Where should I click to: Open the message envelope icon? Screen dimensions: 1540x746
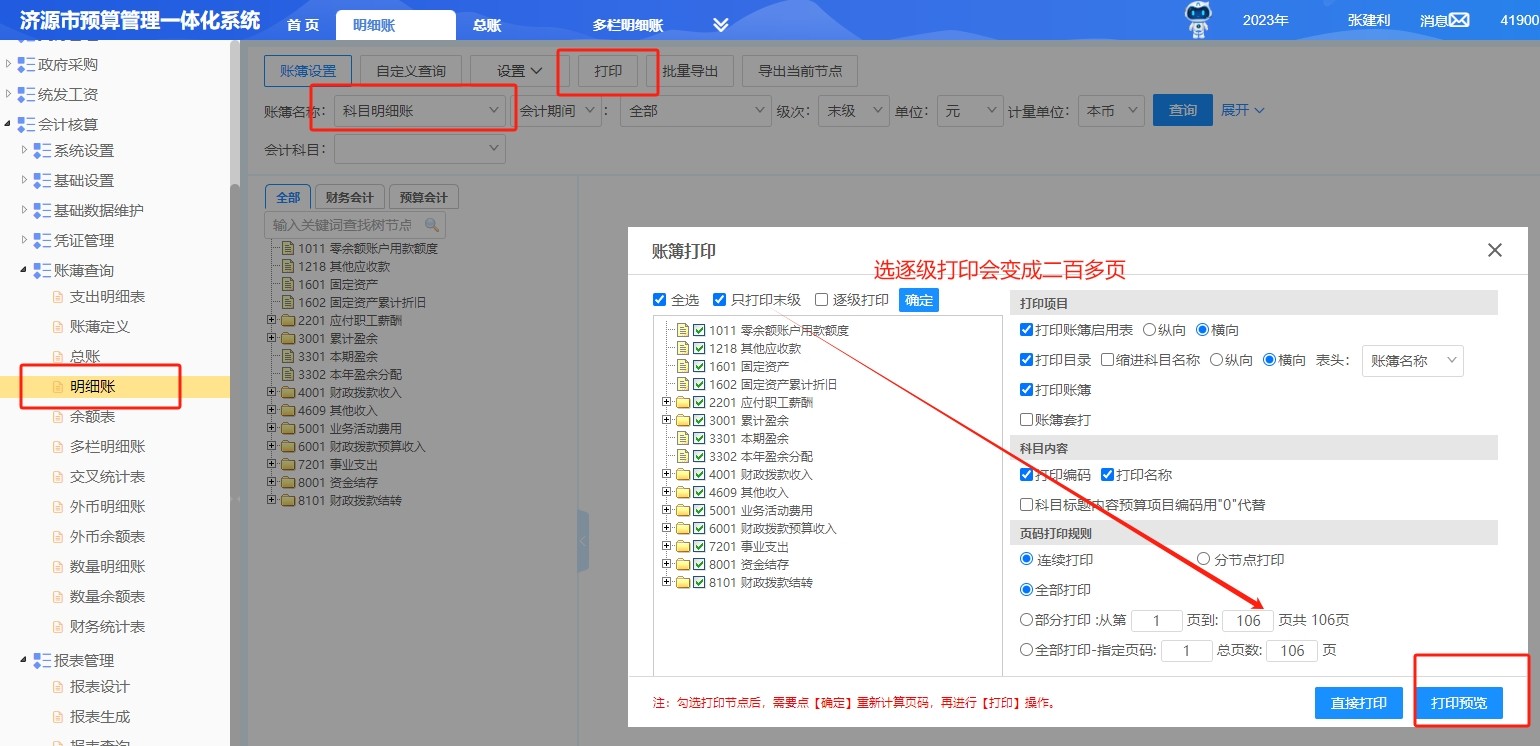1459,20
